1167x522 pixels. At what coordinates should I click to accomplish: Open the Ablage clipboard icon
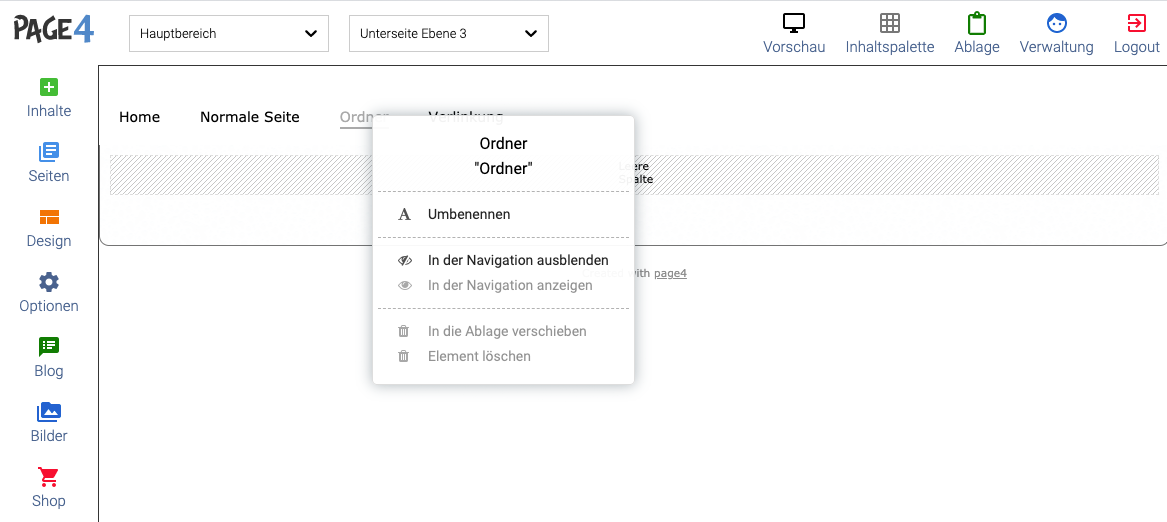click(x=976, y=23)
